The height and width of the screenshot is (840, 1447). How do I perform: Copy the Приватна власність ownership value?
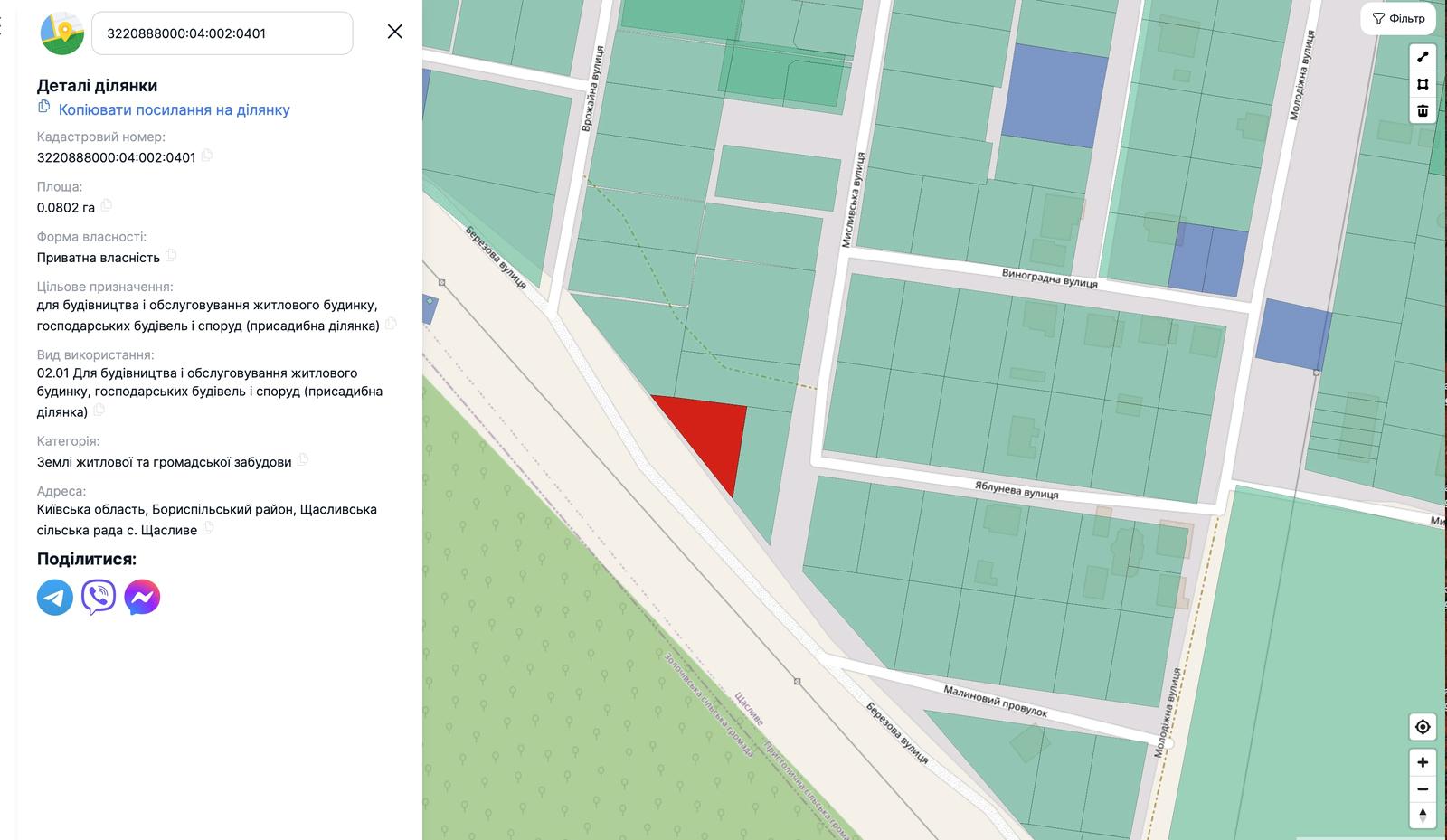[x=171, y=256]
